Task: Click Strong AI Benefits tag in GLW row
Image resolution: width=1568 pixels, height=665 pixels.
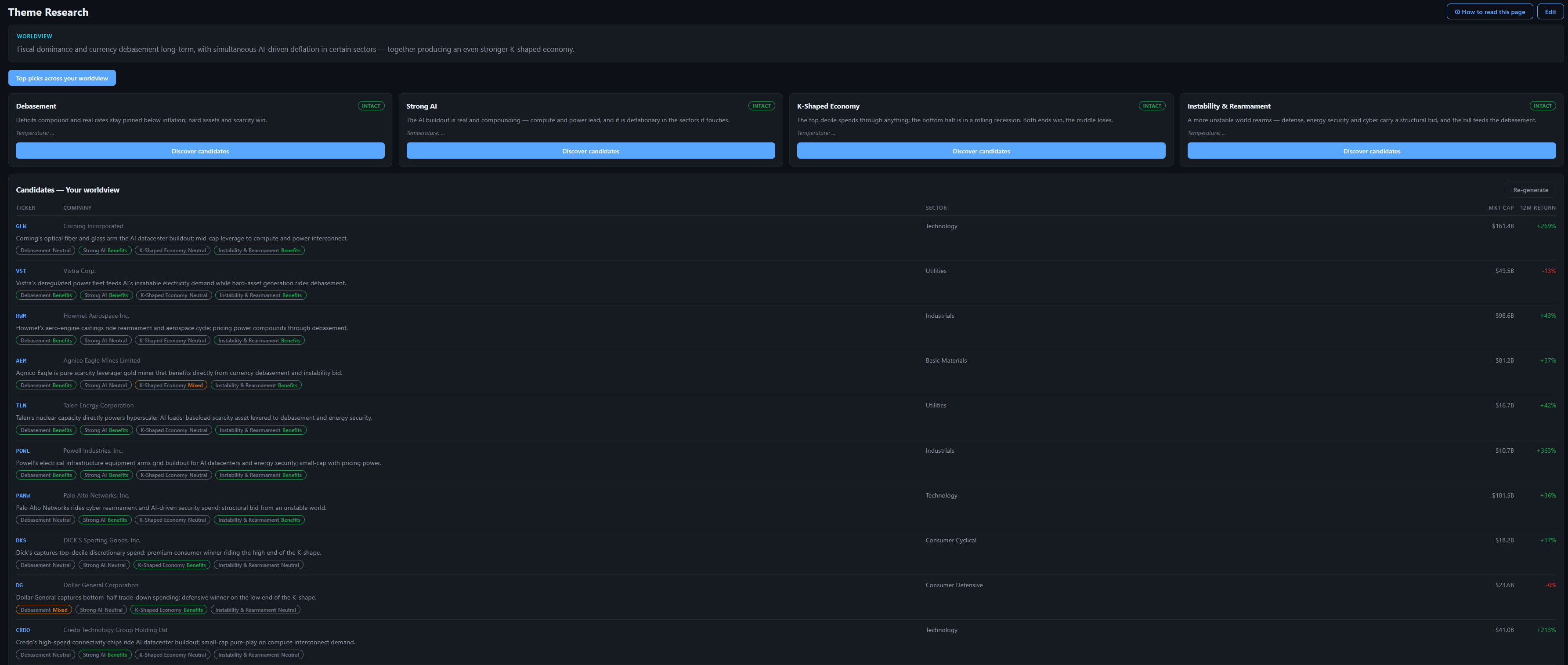Action: pyautogui.click(x=105, y=250)
